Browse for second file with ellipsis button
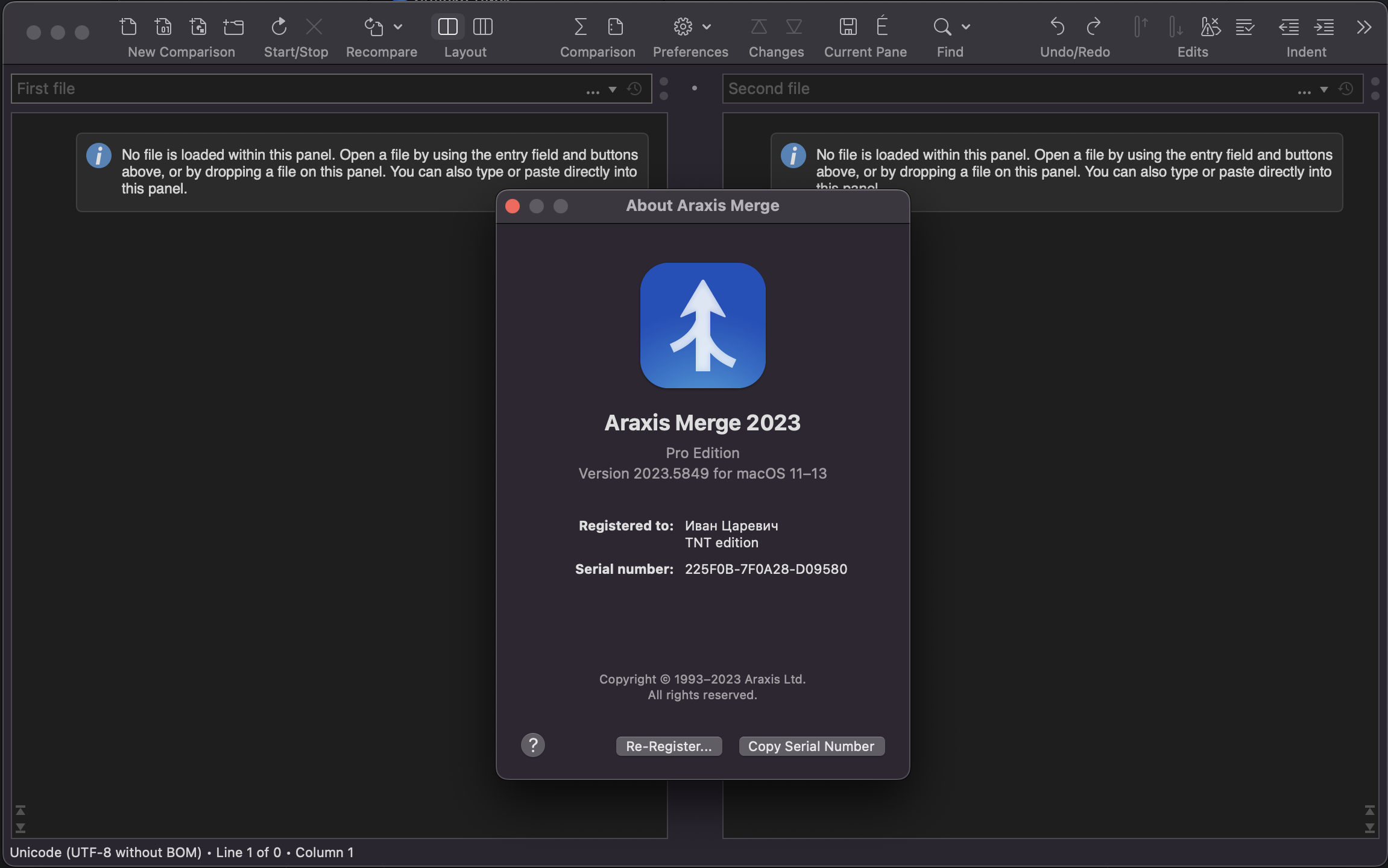This screenshot has width=1388, height=868. [x=1304, y=91]
